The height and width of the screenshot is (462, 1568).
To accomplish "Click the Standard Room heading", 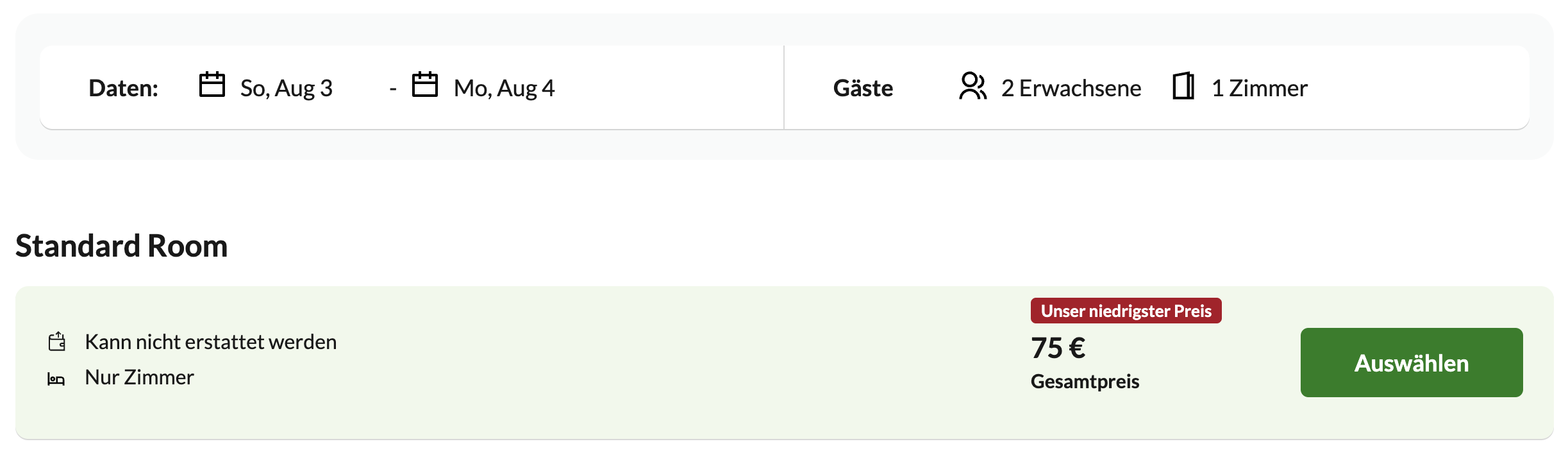I will click(122, 246).
